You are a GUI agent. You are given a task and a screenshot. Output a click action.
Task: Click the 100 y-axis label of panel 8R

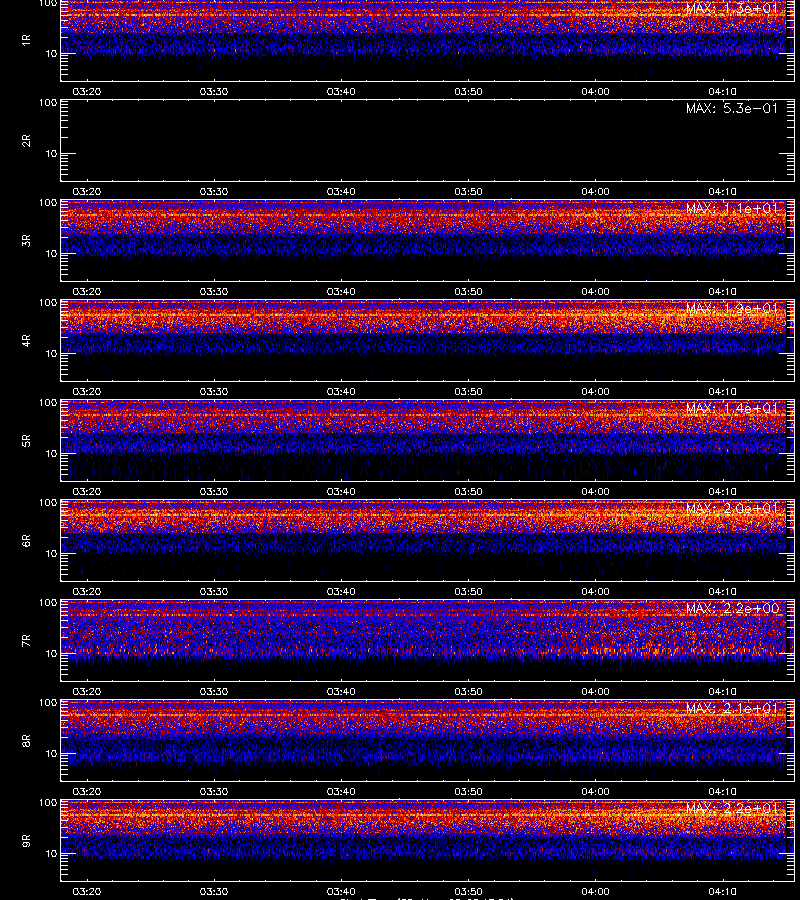[48, 703]
